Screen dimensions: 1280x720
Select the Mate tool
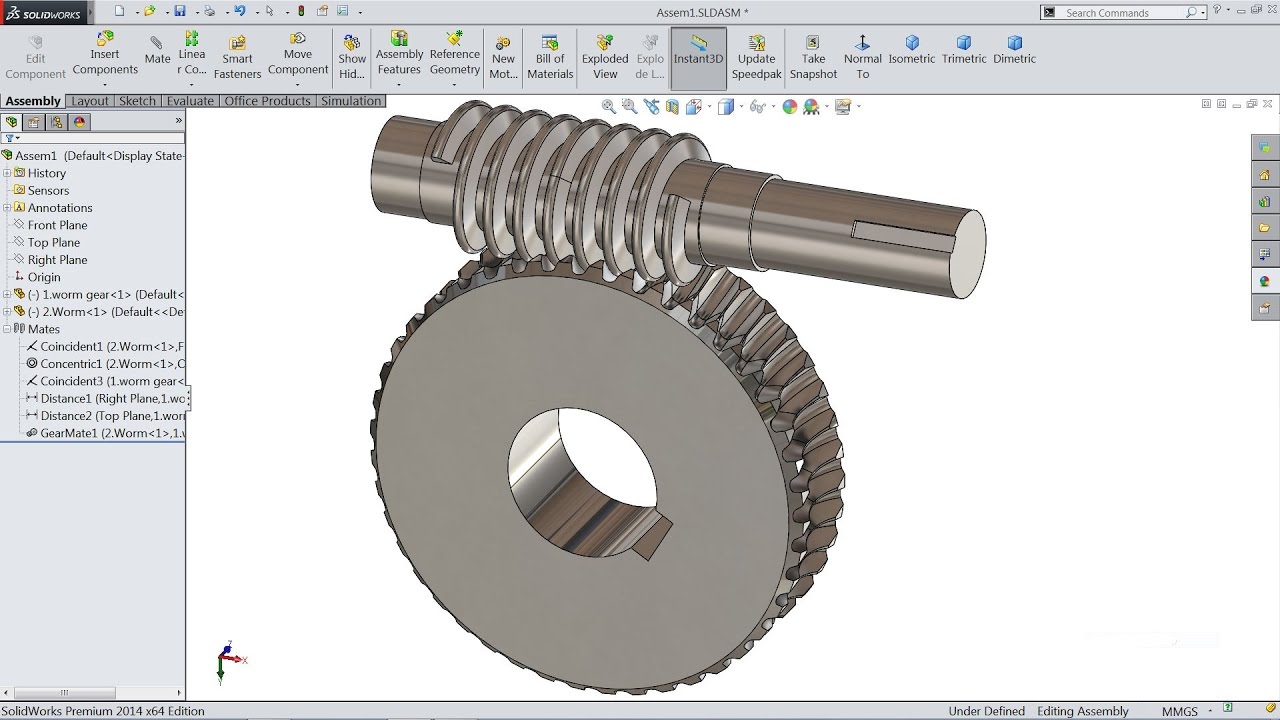[x=157, y=47]
